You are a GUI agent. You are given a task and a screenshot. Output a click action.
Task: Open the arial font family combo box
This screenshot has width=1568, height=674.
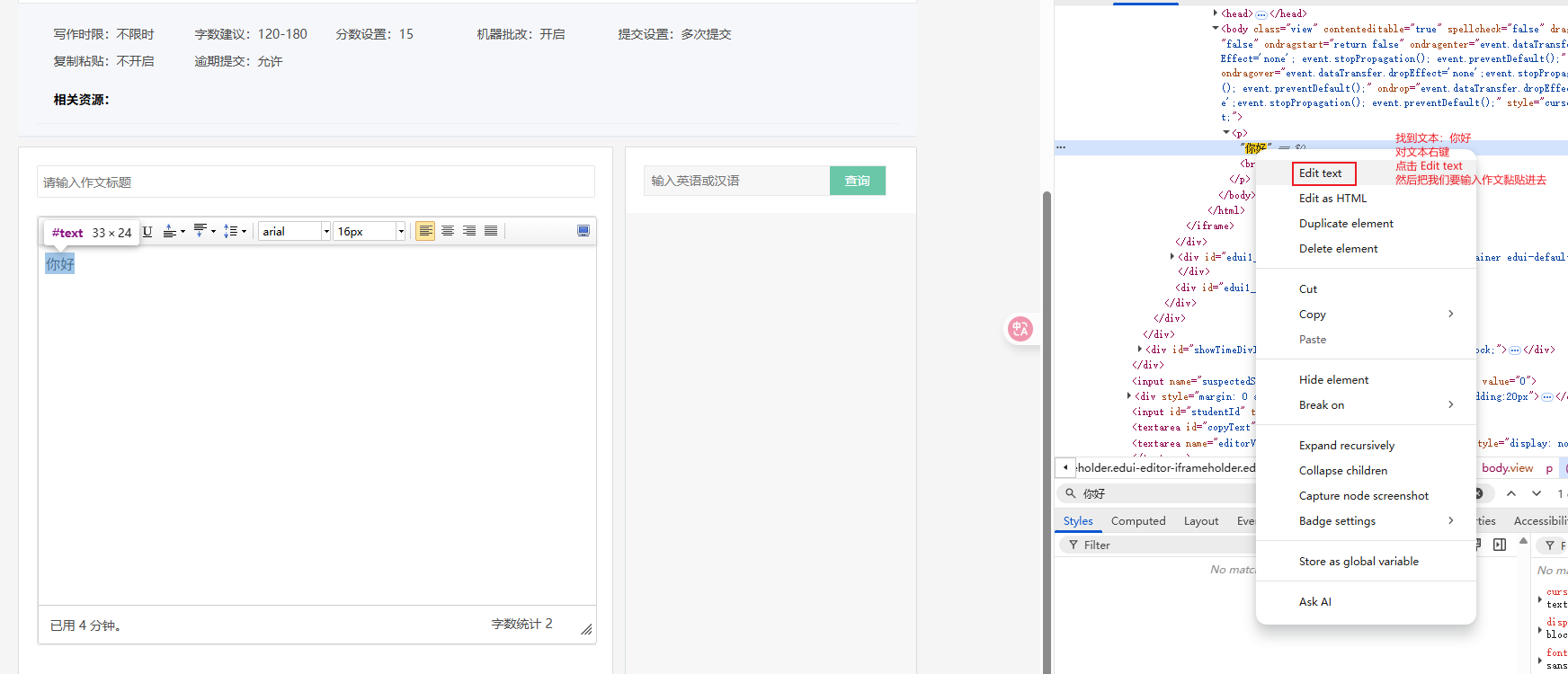click(296, 231)
